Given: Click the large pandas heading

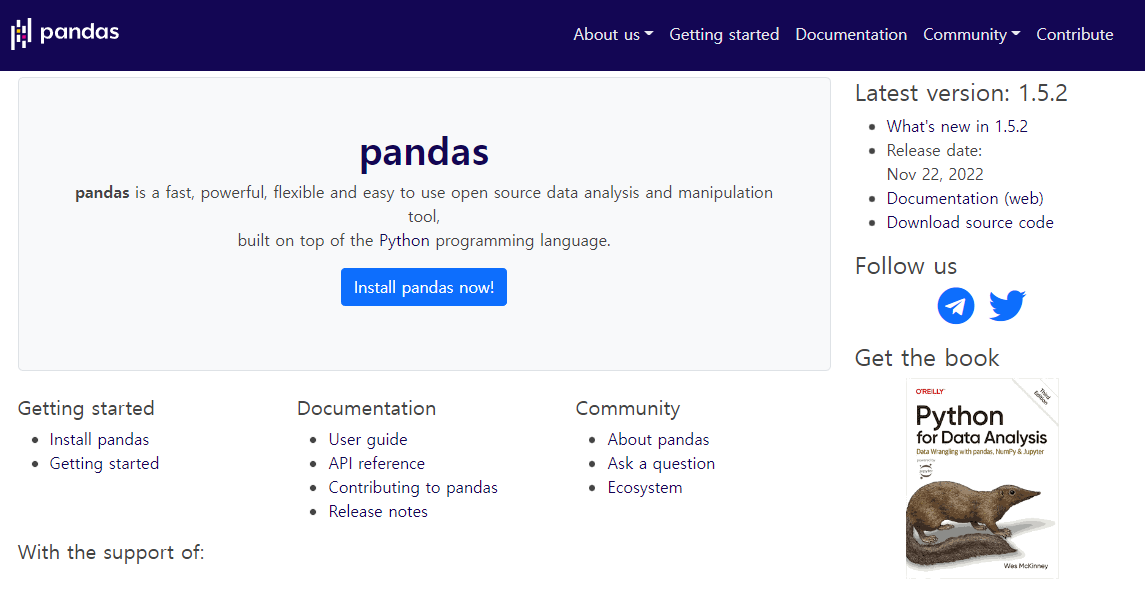Looking at the screenshot, I should click(x=424, y=152).
